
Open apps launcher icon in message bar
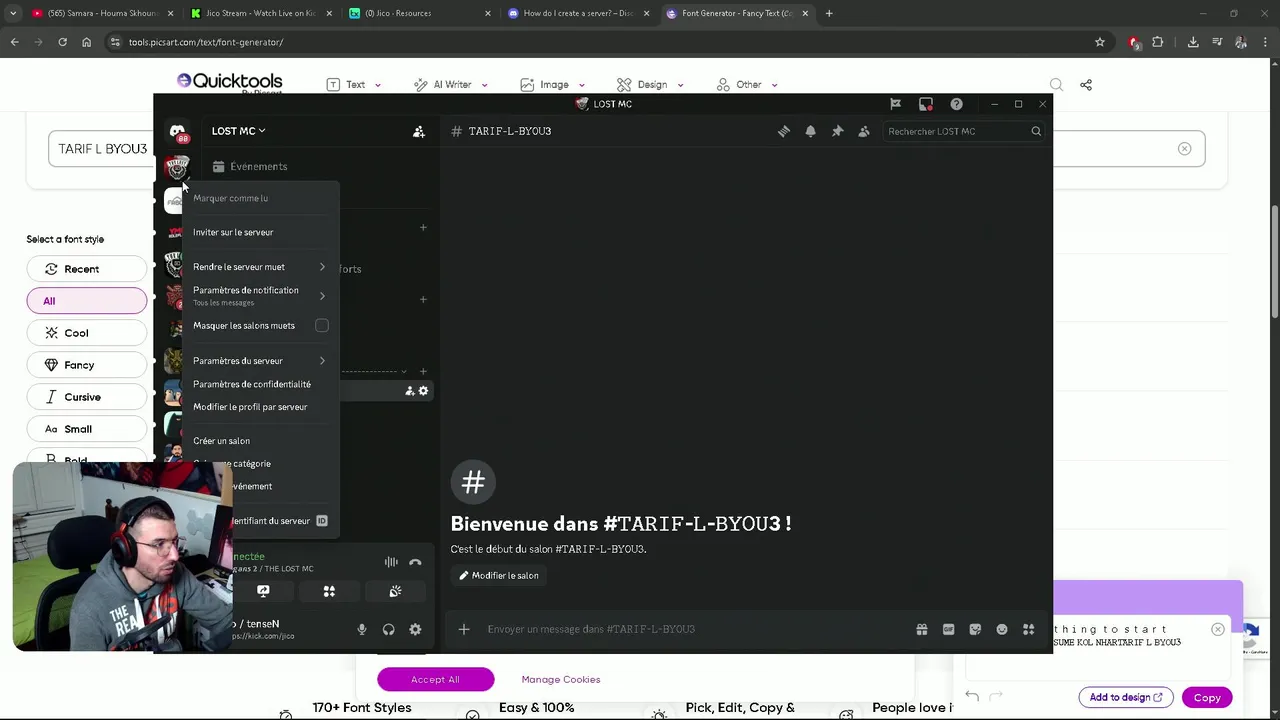pos(1028,629)
